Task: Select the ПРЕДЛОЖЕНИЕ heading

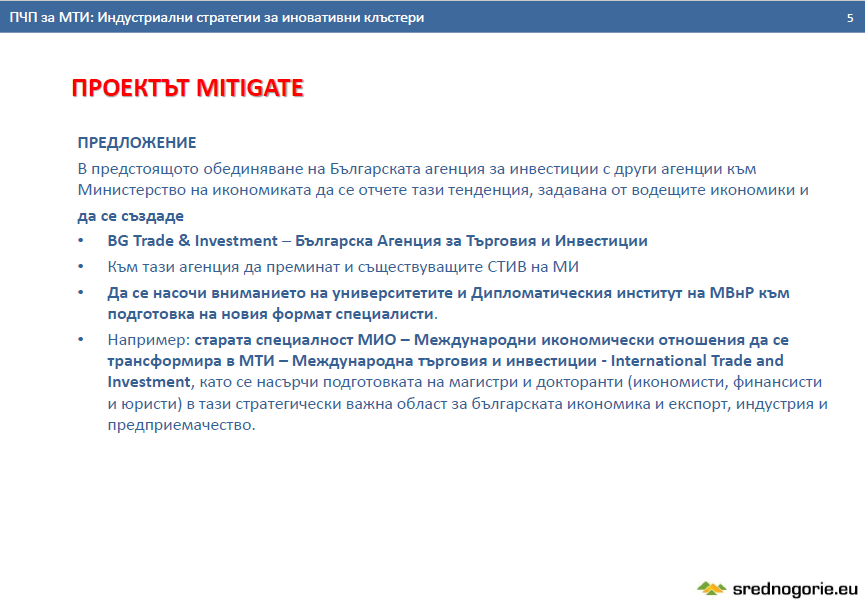Action: [137, 143]
